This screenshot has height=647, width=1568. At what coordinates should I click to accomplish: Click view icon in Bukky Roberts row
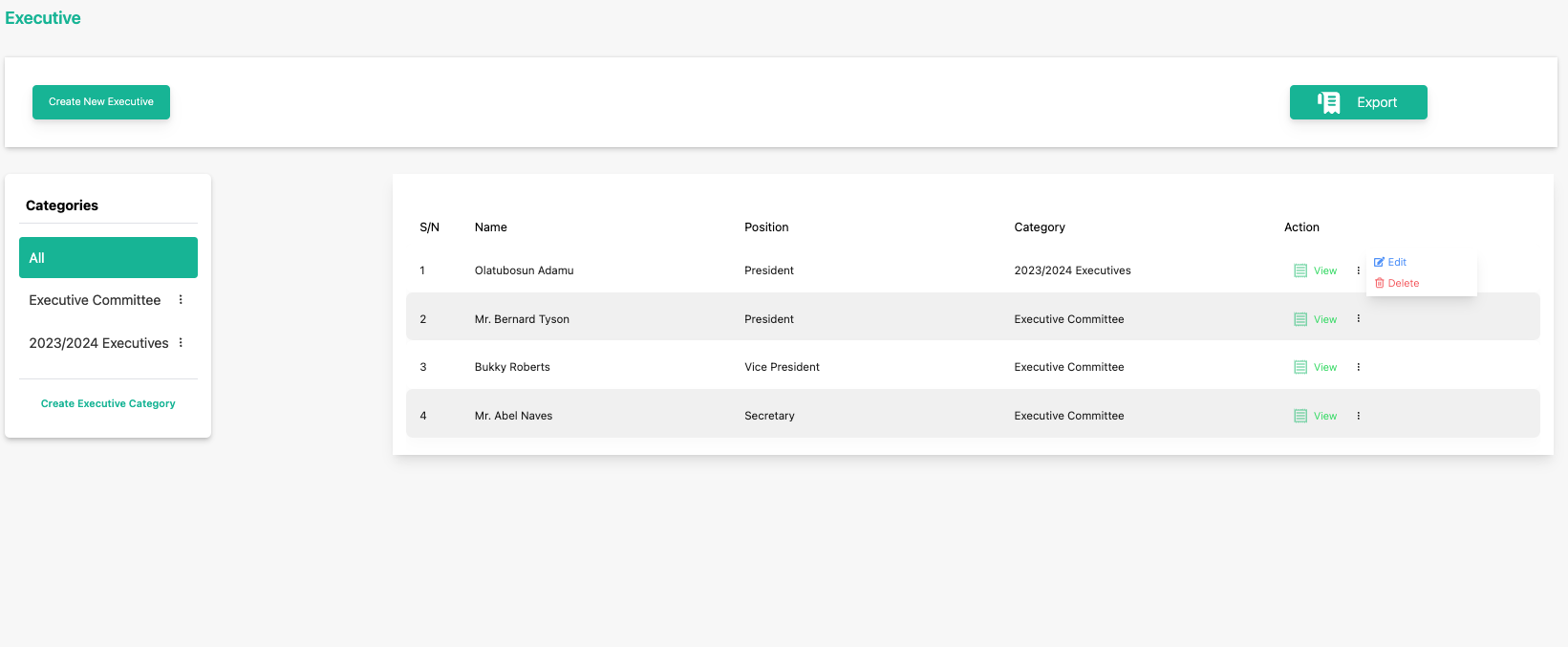[1300, 367]
